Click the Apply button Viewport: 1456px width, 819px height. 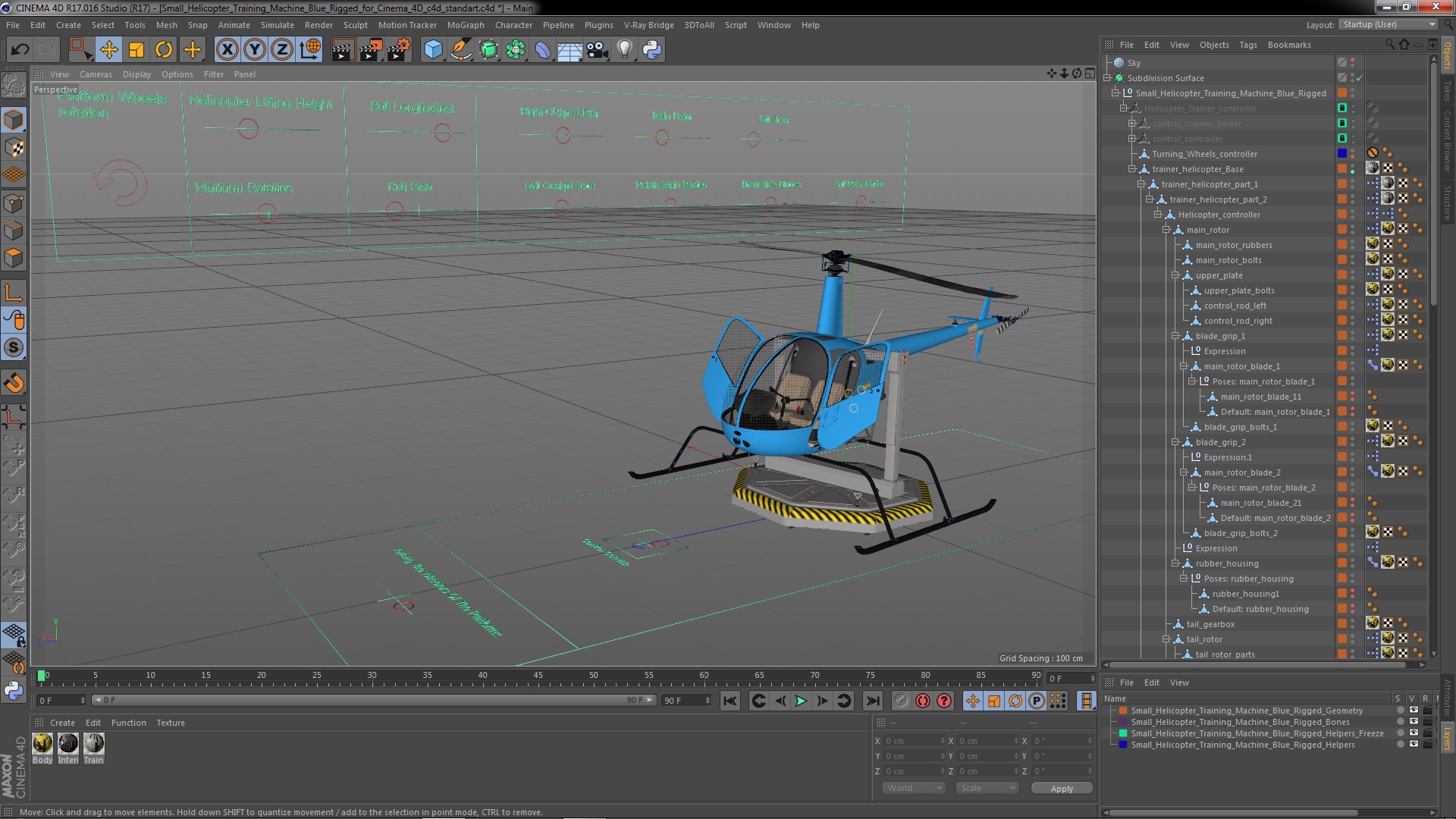pos(1062,789)
